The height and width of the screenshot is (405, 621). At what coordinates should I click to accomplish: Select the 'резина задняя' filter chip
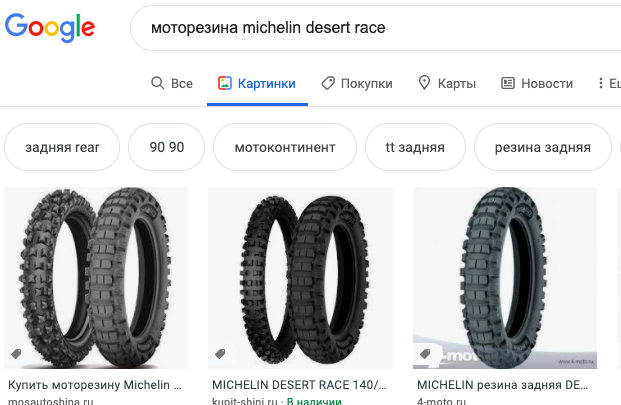coord(542,147)
